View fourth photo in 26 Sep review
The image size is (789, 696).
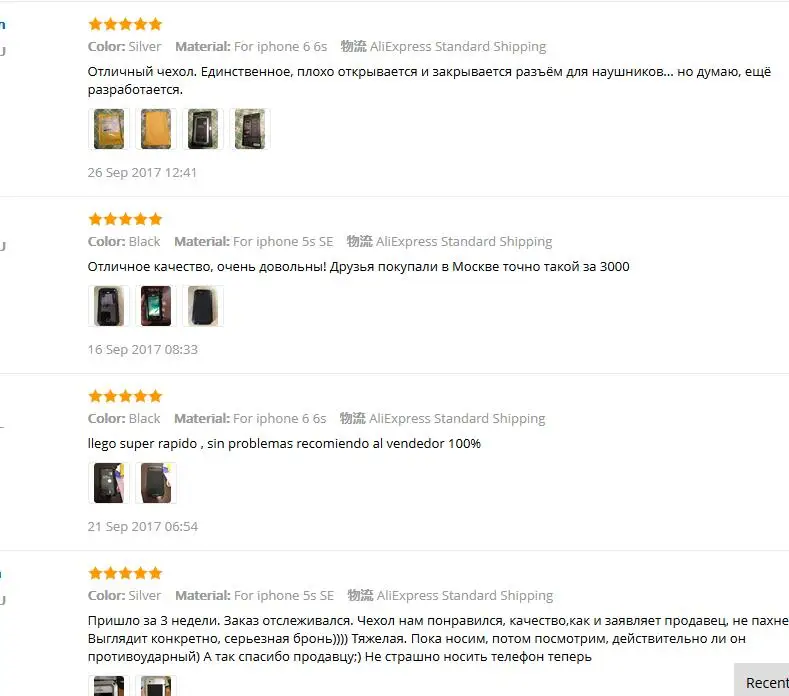250,129
